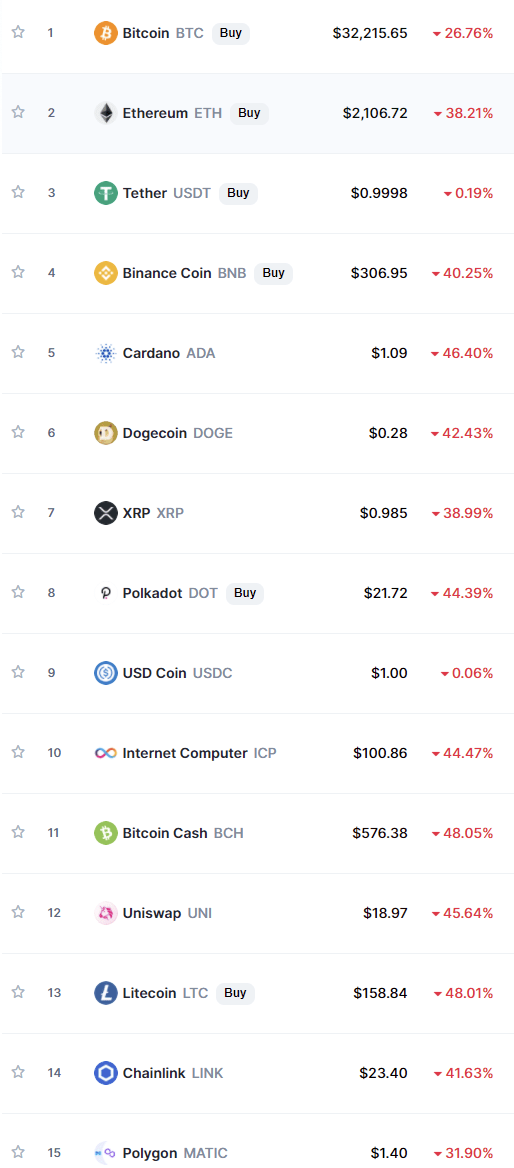Click the blue Chainlink hexagon logo
This screenshot has height=1168, width=514.
tap(106, 1073)
